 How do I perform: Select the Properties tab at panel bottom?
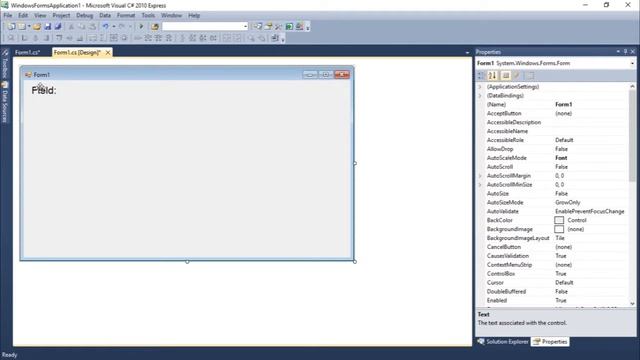550,342
